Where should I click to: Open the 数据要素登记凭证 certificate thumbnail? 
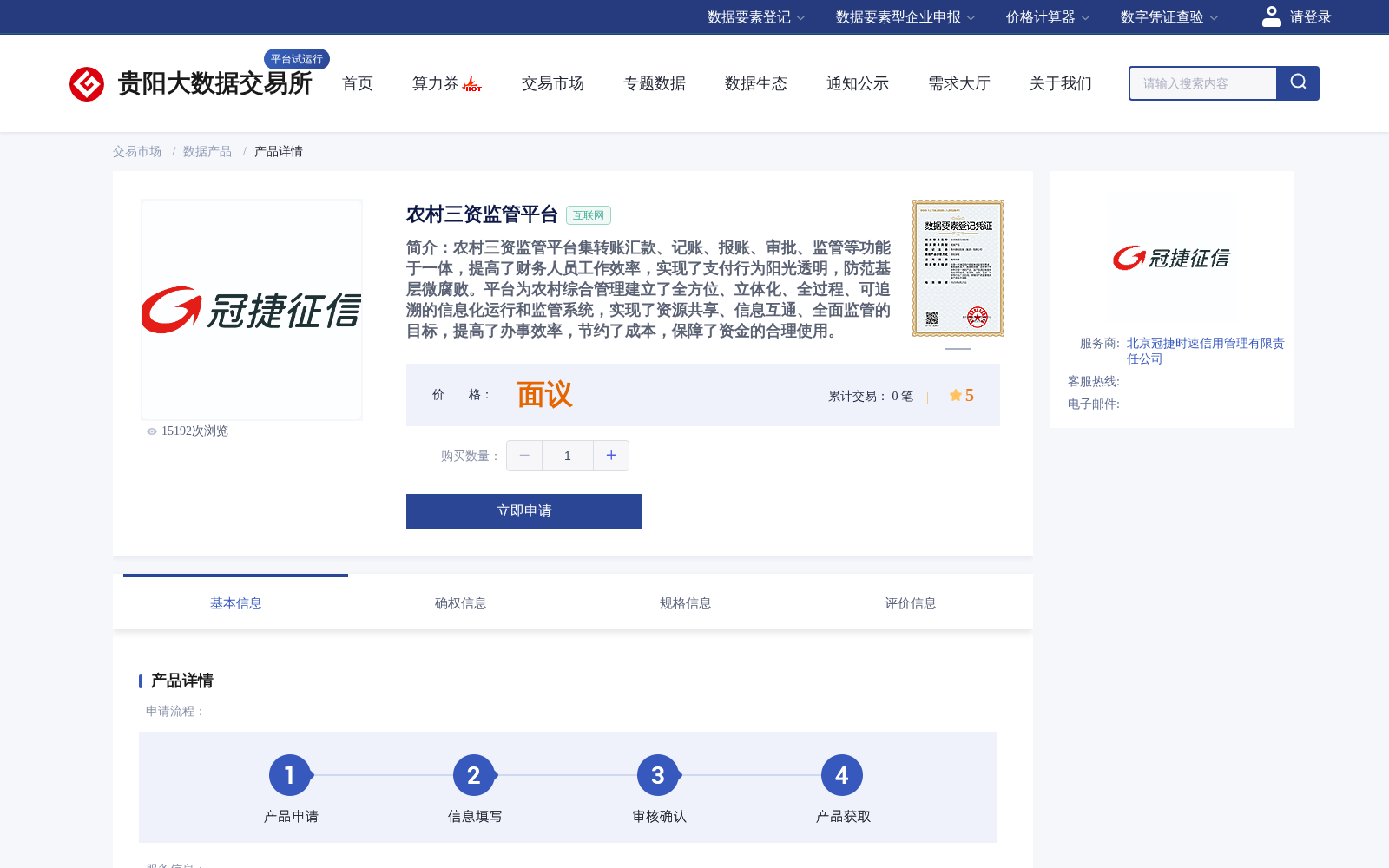point(958,268)
